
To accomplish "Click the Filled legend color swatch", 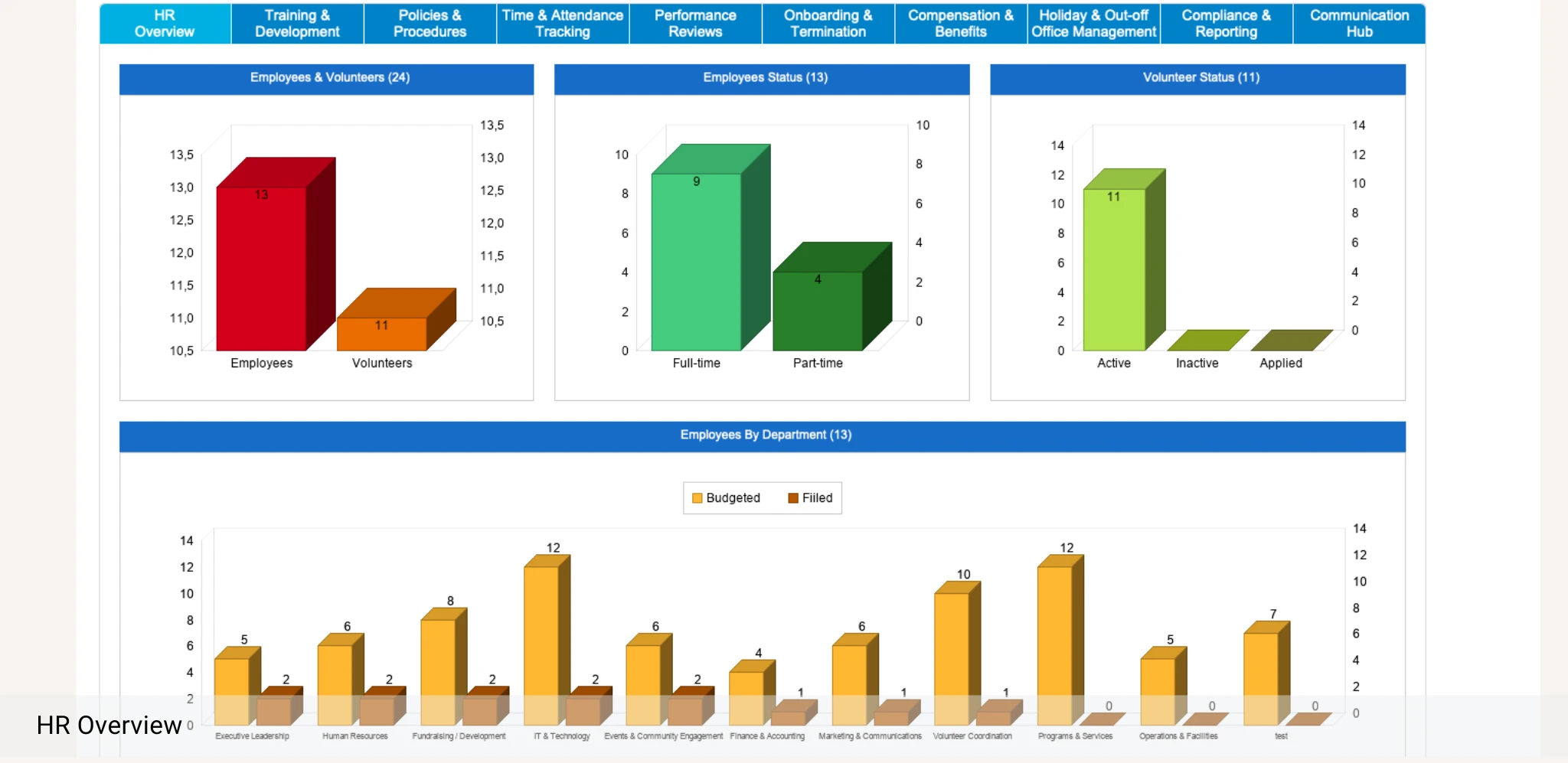I will pos(793,498).
